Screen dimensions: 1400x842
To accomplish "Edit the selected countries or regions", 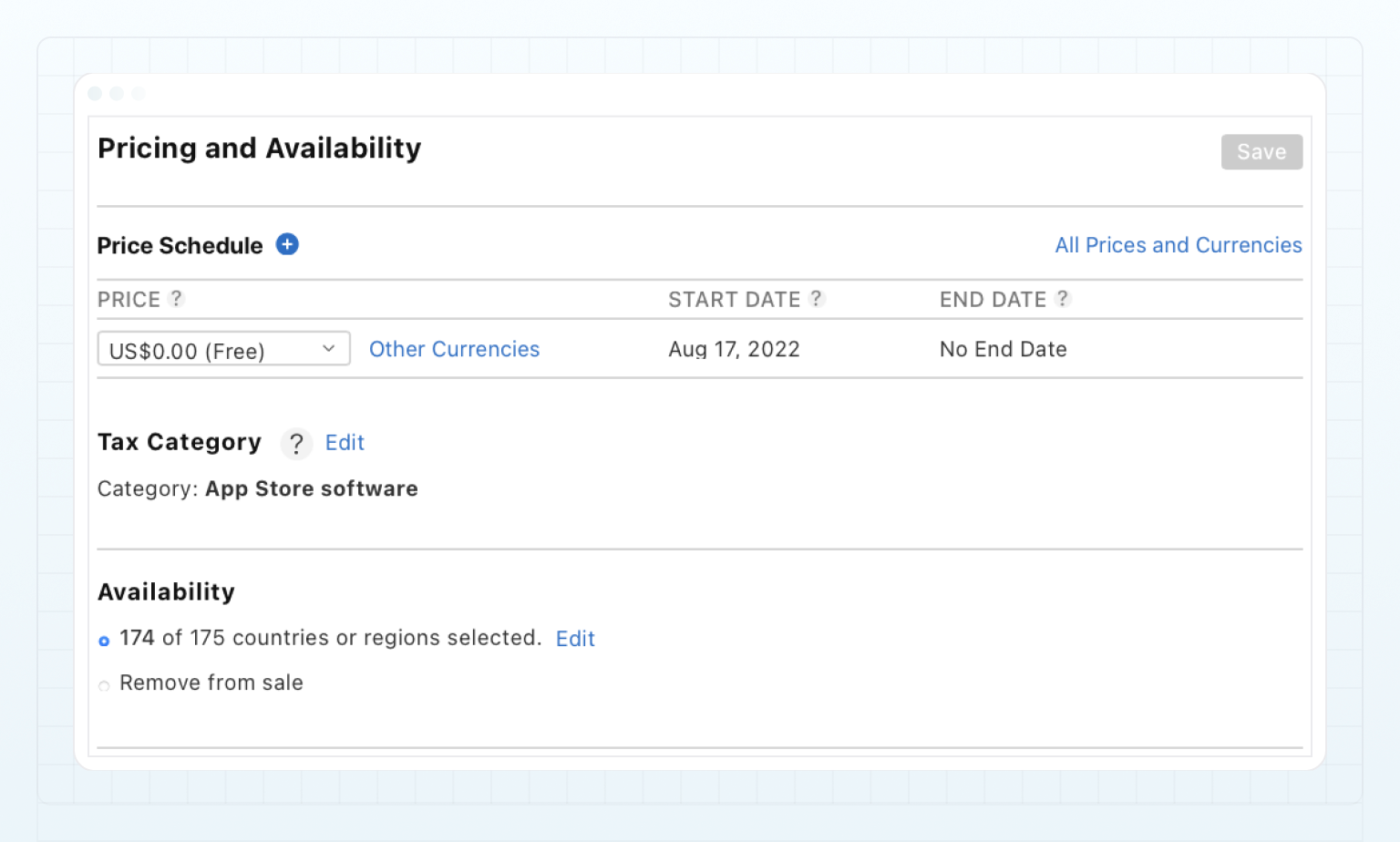I will coord(575,639).
